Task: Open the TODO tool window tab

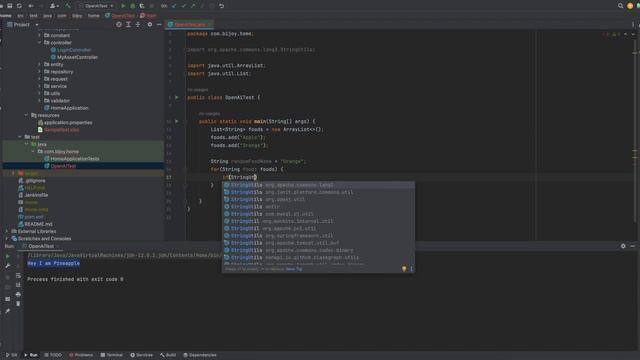Action: click(x=53, y=355)
